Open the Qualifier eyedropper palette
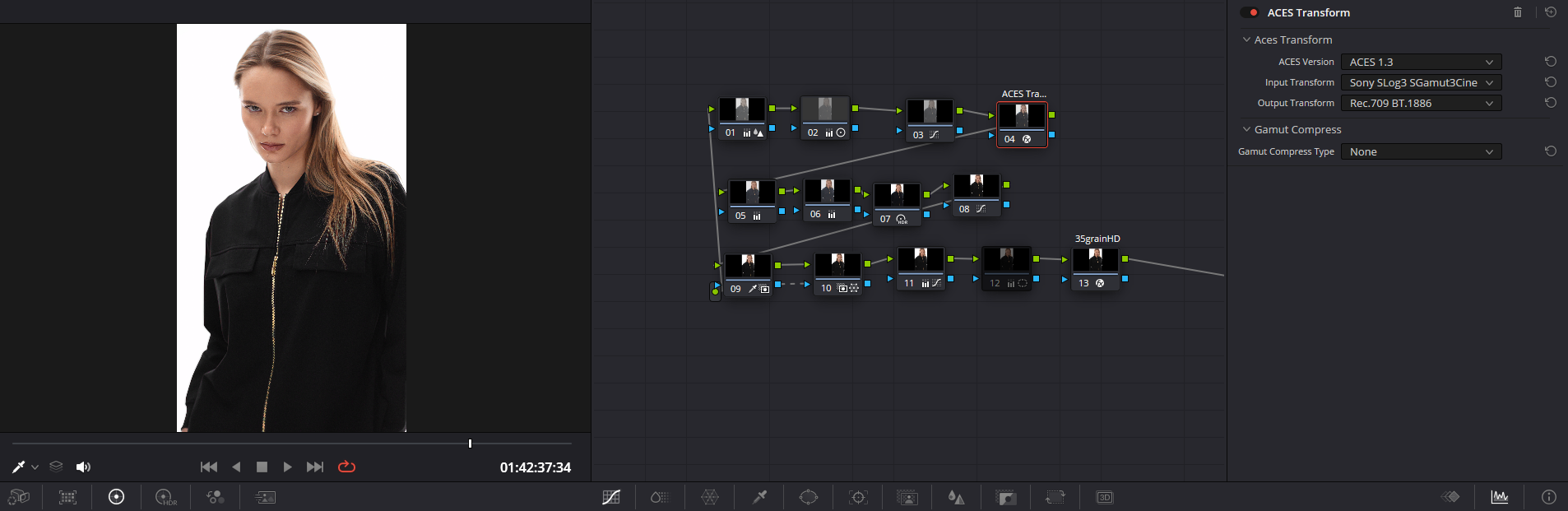The width and height of the screenshot is (1568, 511). (x=759, y=497)
